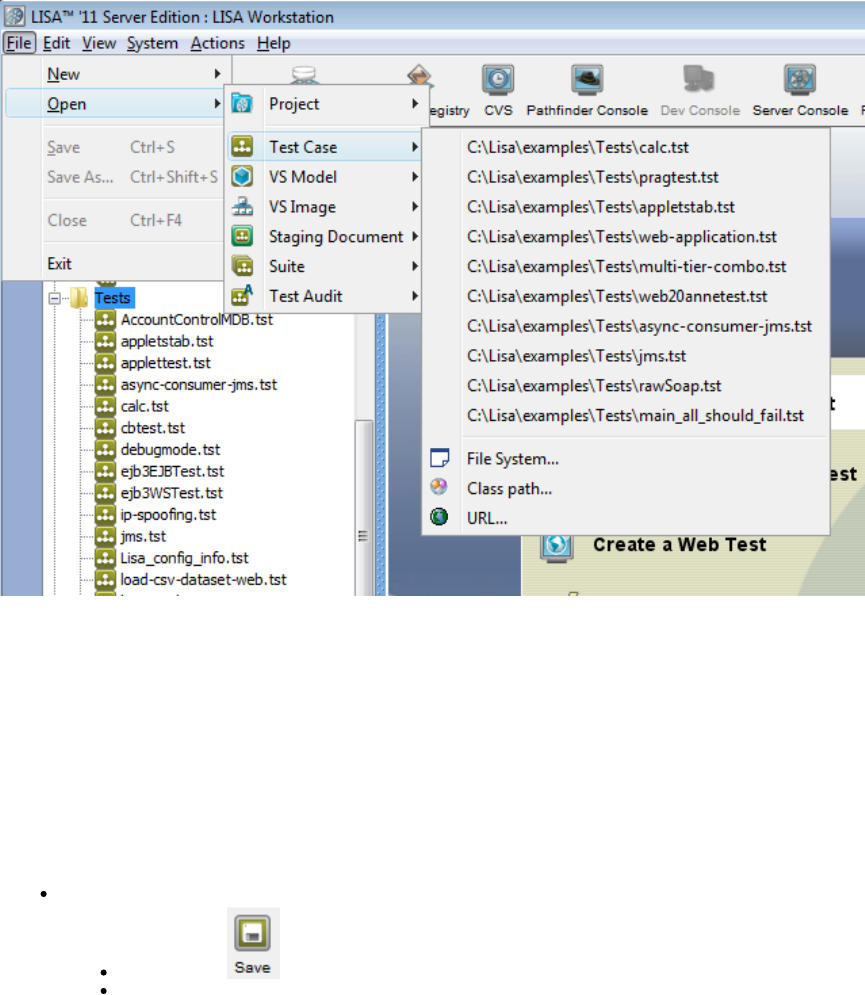The height and width of the screenshot is (995, 865).
Task: Expand the VS Model submenu arrow
Action: (x=414, y=176)
